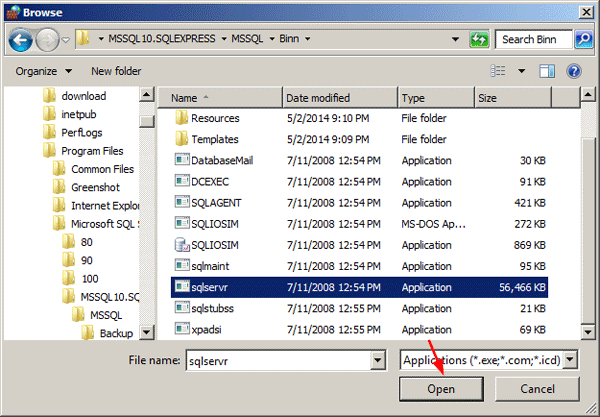
Task: Toggle the preview pane icon
Action: point(547,71)
